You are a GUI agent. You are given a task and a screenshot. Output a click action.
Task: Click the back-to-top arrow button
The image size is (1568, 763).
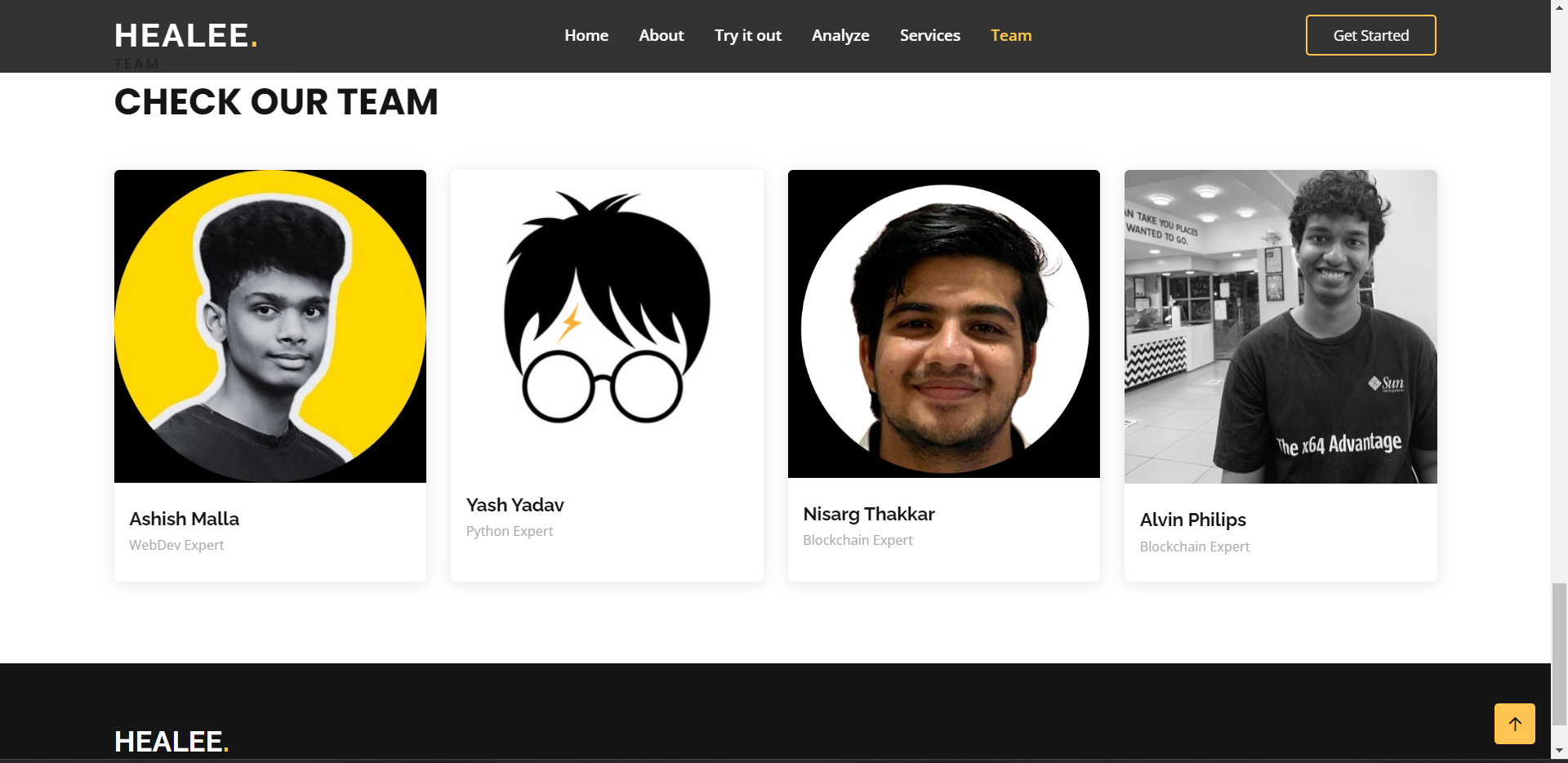(1515, 724)
